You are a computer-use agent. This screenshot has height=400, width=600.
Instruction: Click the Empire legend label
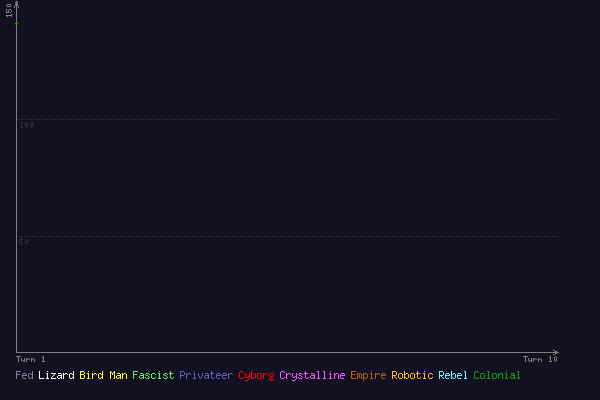point(368,376)
